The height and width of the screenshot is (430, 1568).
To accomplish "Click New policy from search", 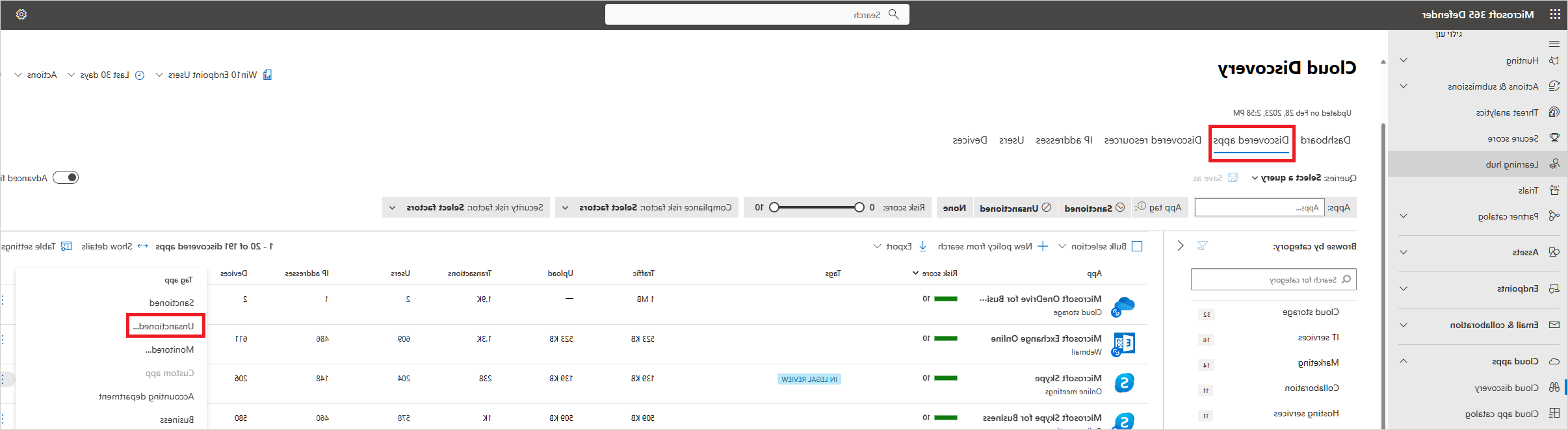I will click(993, 246).
